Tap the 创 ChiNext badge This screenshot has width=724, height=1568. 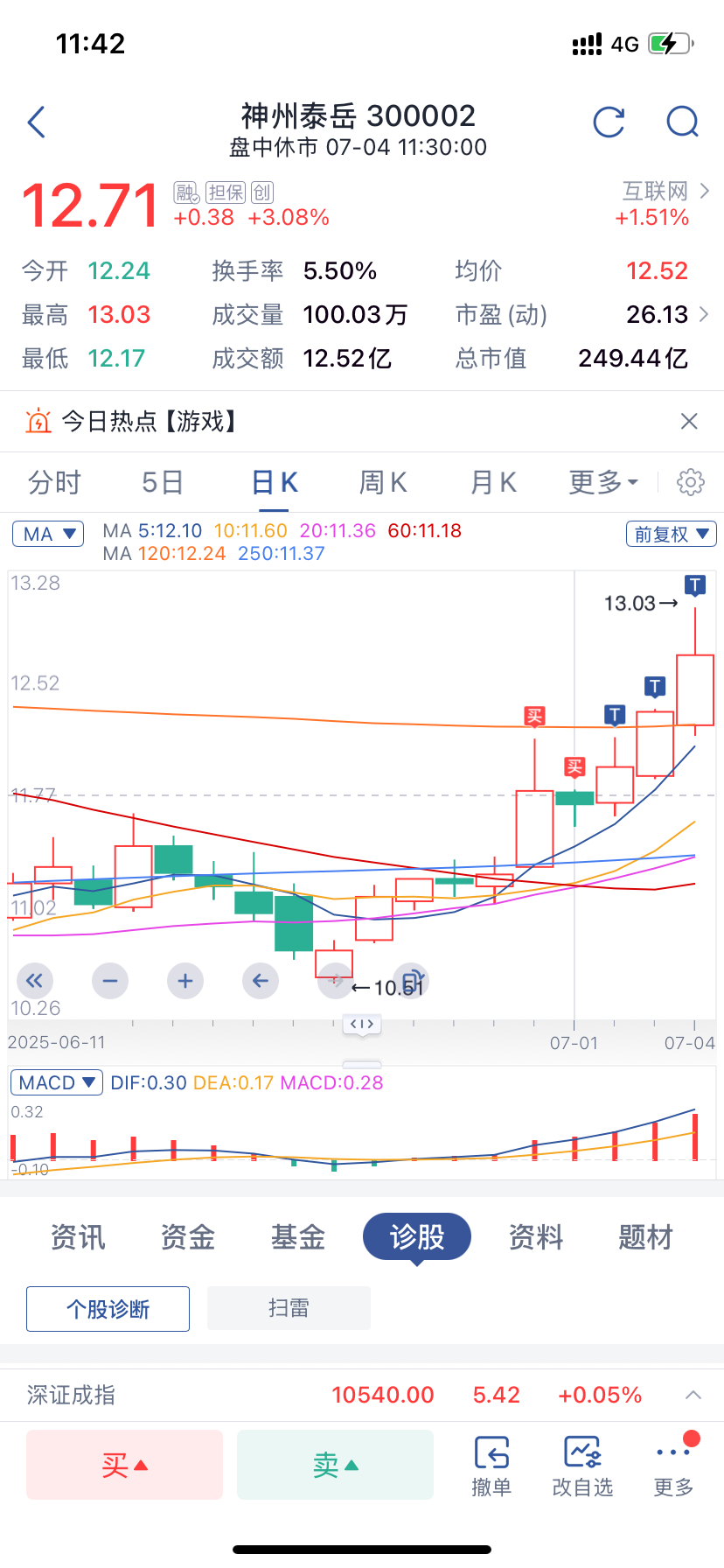click(x=262, y=192)
